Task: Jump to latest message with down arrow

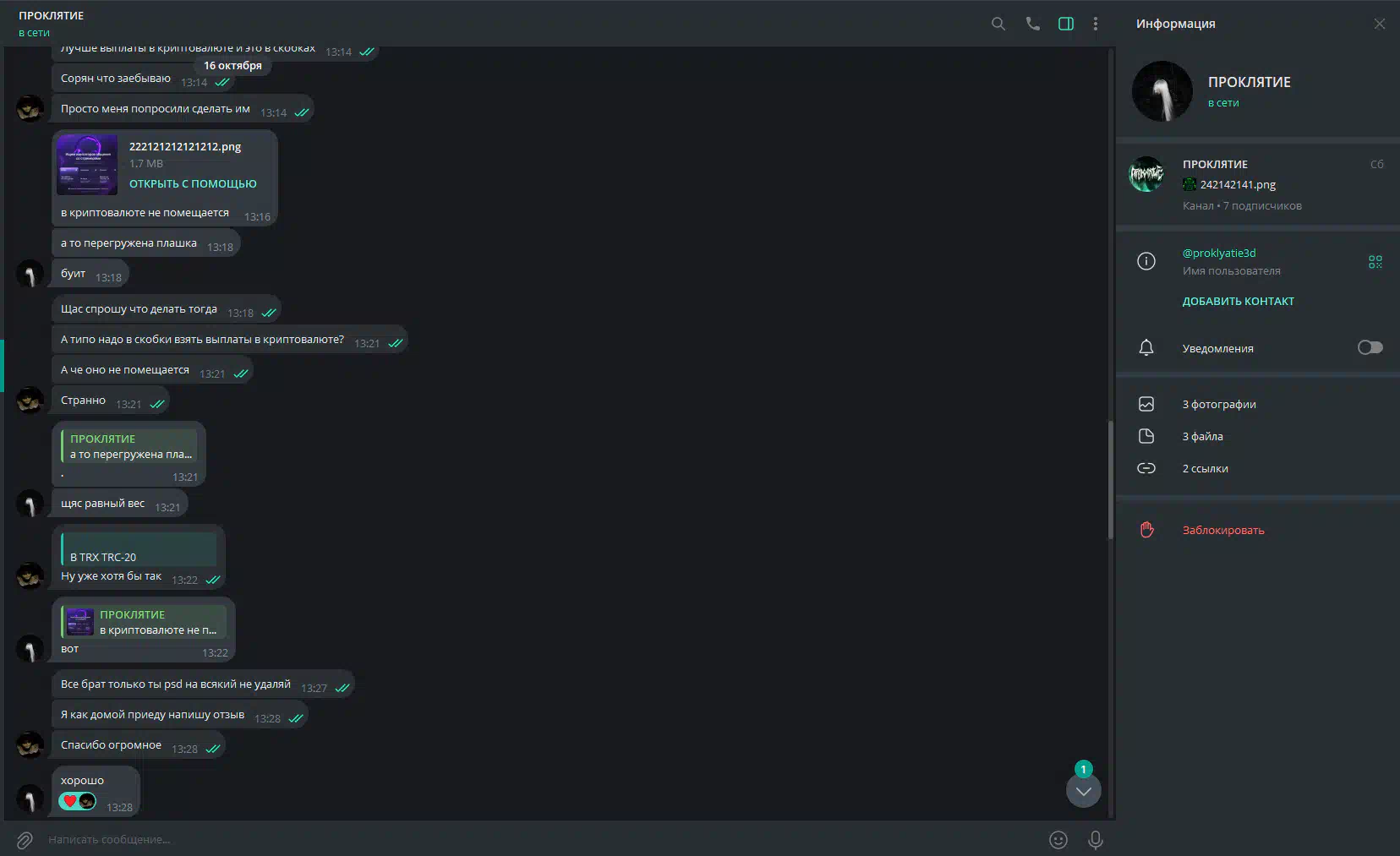Action: click(x=1083, y=791)
